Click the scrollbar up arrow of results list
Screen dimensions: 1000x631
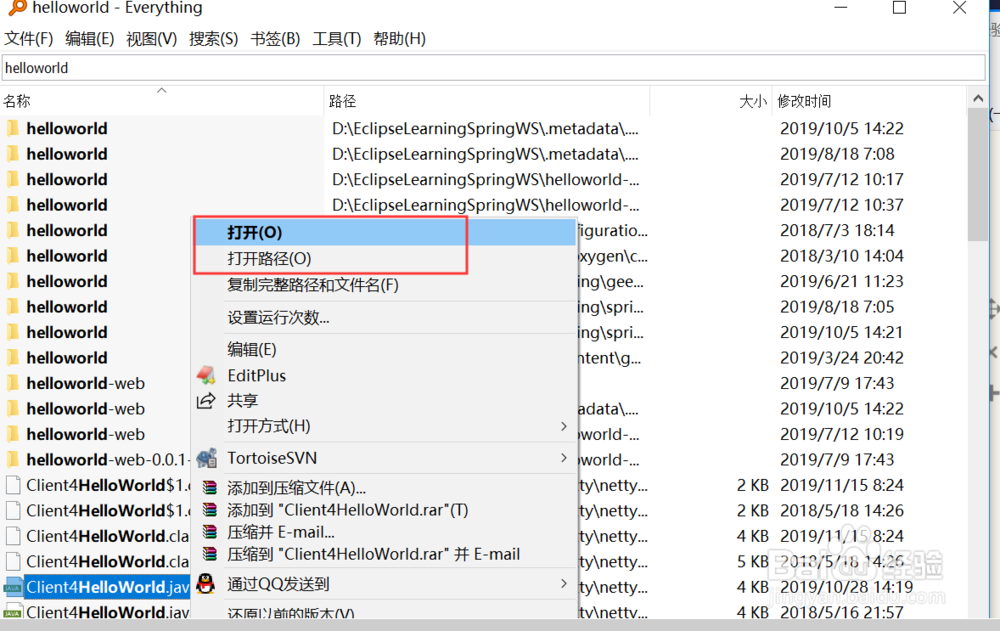click(x=978, y=98)
